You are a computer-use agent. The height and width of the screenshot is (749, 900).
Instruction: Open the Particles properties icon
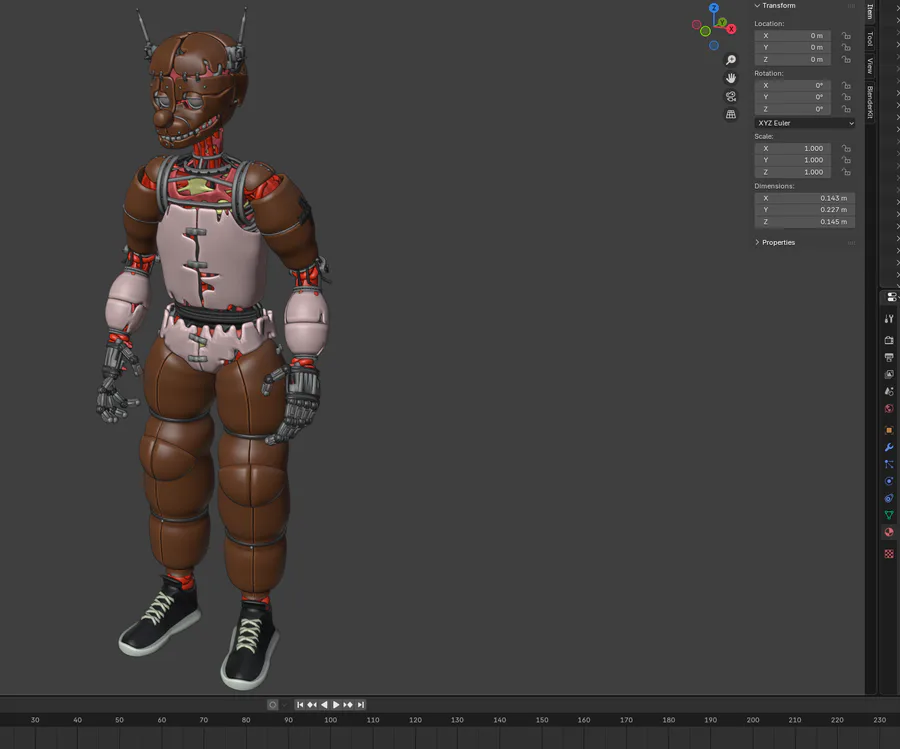[x=889, y=464]
